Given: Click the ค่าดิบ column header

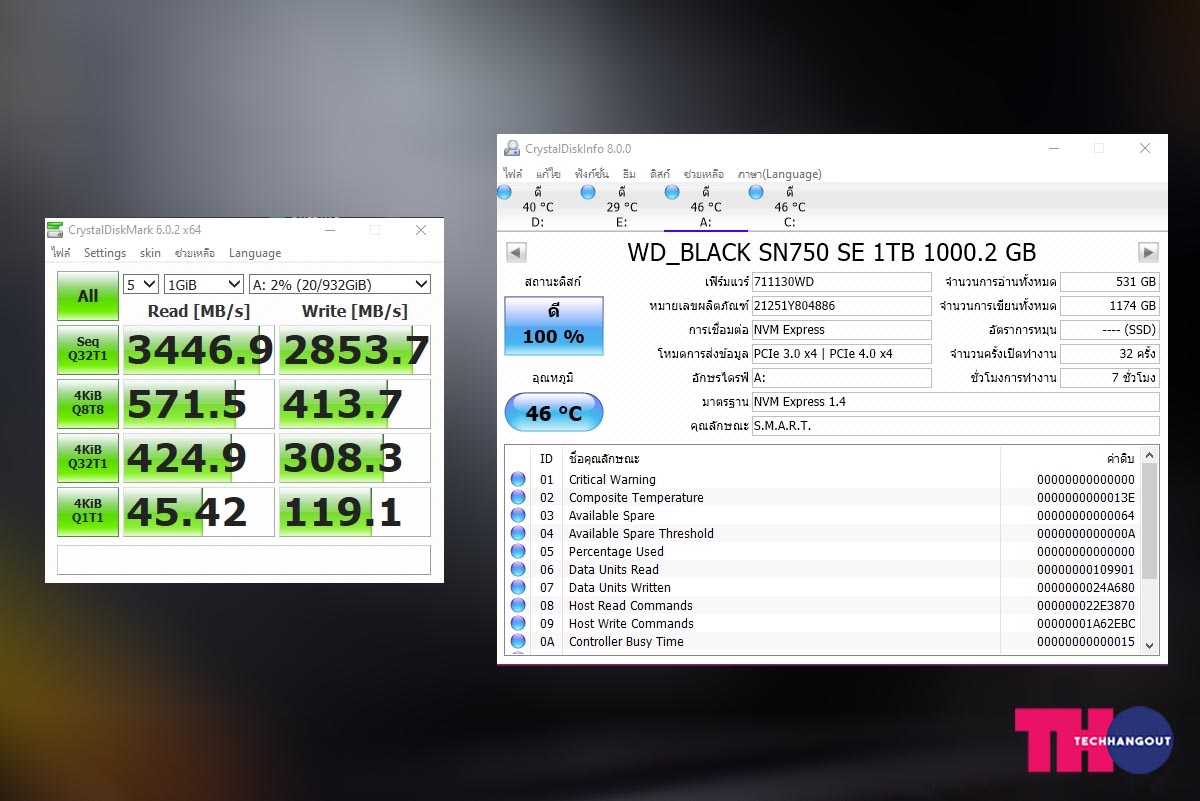Looking at the screenshot, I should point(1120,459).
